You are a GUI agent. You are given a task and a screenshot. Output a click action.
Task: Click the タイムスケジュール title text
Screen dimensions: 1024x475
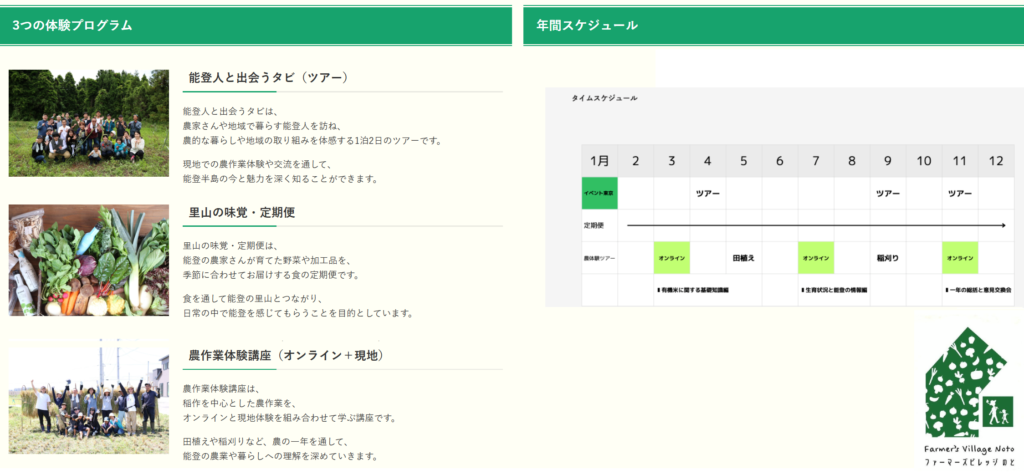pyautogui.click(x=604, y=98)
